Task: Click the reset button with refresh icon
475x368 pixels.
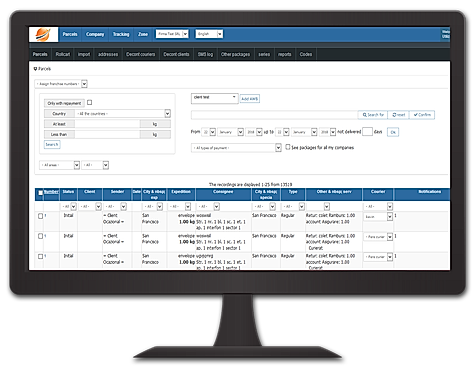Action: tap(398, 115)
